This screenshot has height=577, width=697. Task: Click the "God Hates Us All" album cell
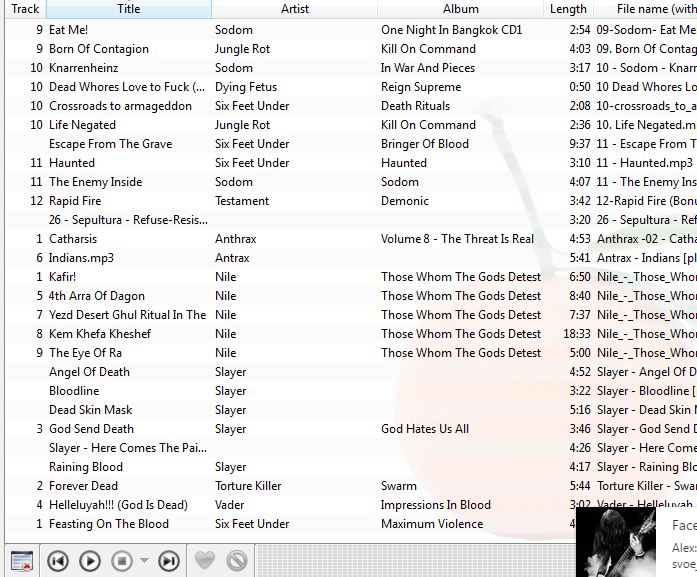click(x=425, y=429)
